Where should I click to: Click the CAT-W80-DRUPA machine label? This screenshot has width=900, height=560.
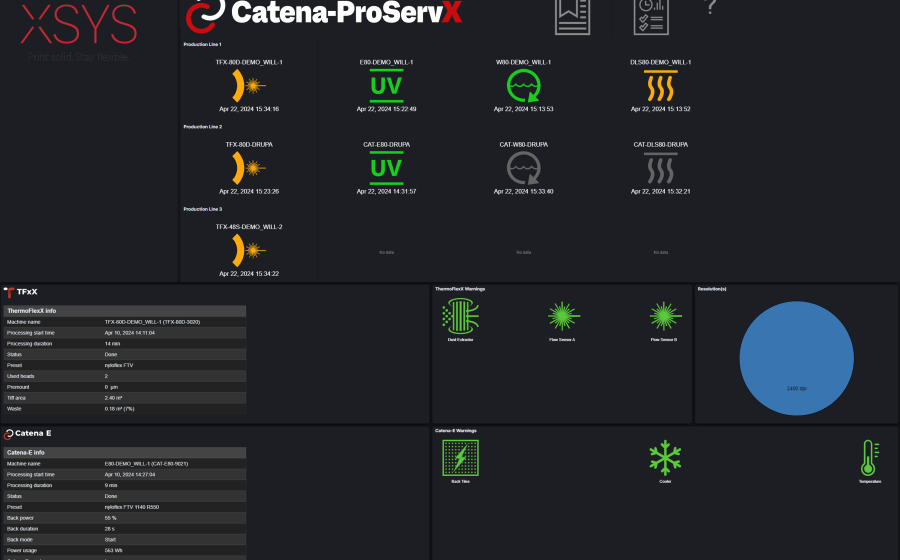[523, 145]
